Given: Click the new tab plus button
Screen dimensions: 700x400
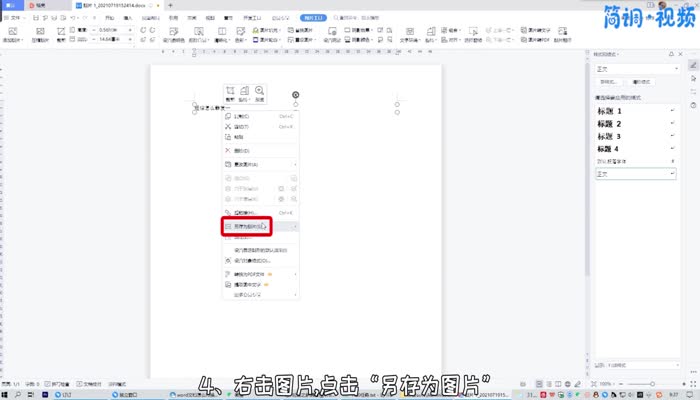Looking at the screenshot, I should (171, 5).
